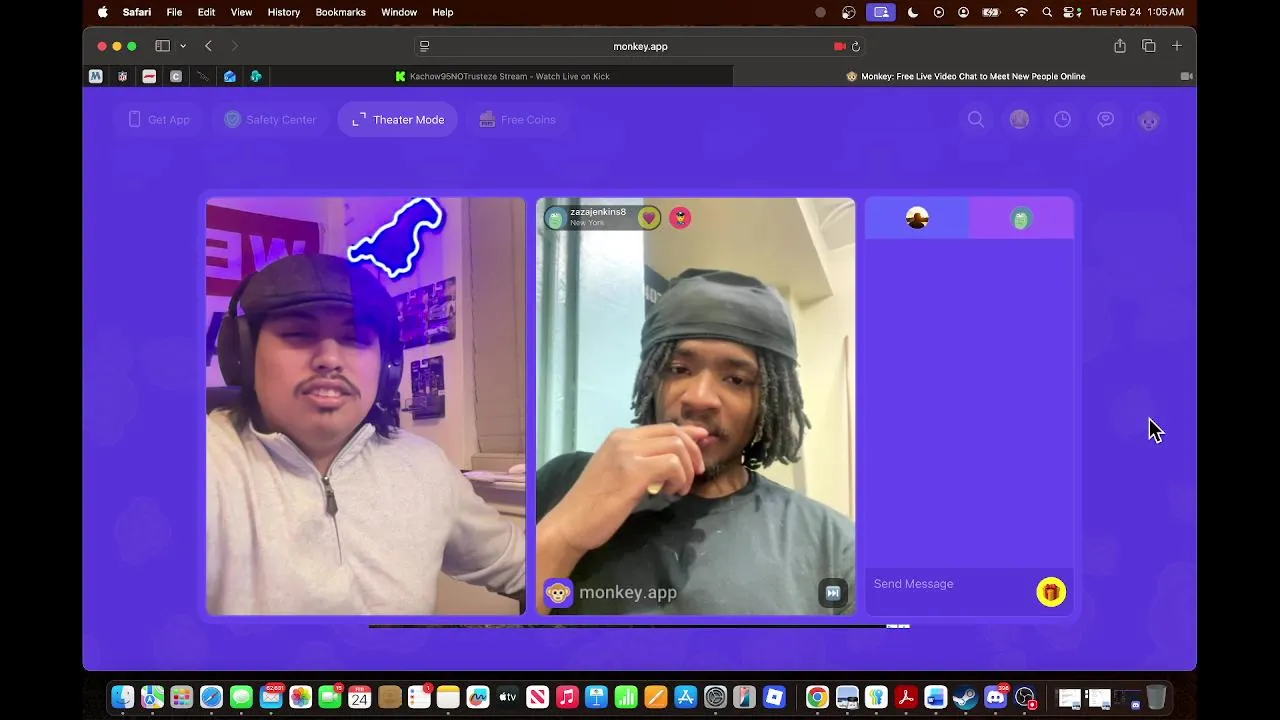Open the Edit menu
Screen dimensions: 1280x720
point(206,12)
